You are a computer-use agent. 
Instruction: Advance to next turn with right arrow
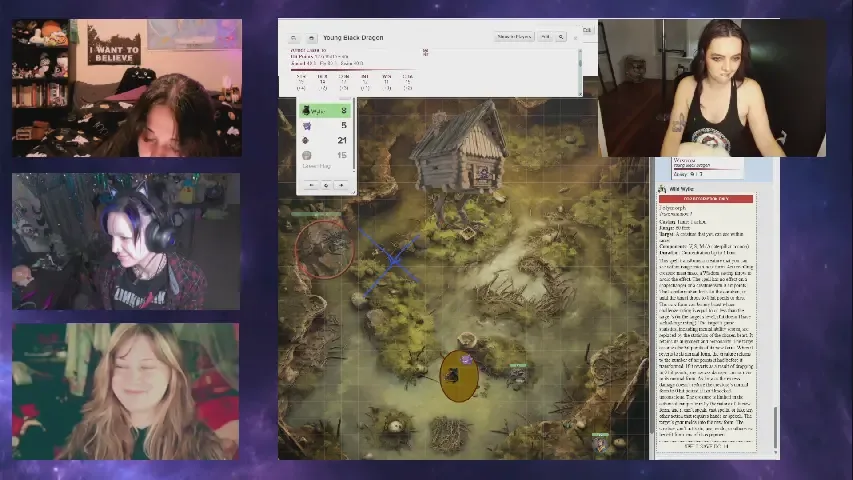[x=341, y=185]
